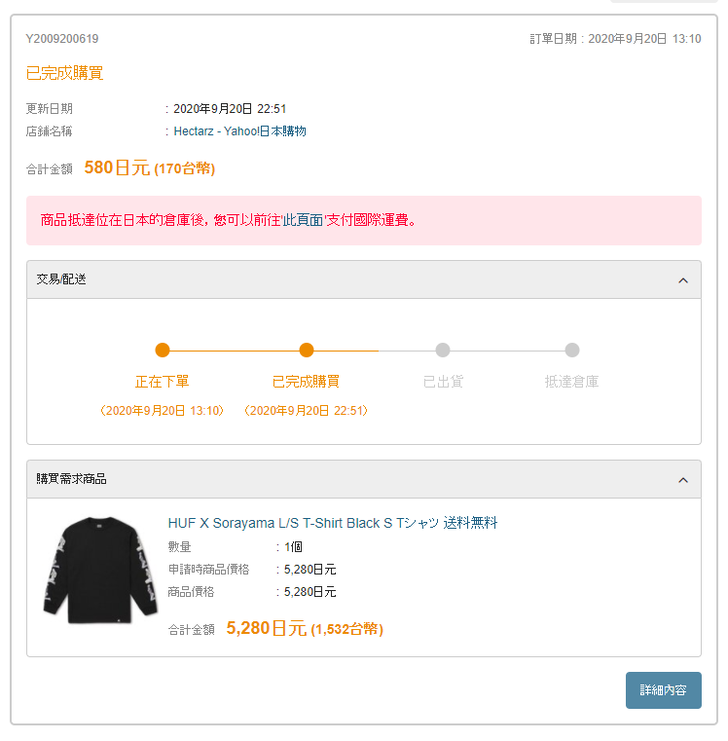728x741 pixels.
Task: Click the 抵達倉庫 step label
Action: 572,382
